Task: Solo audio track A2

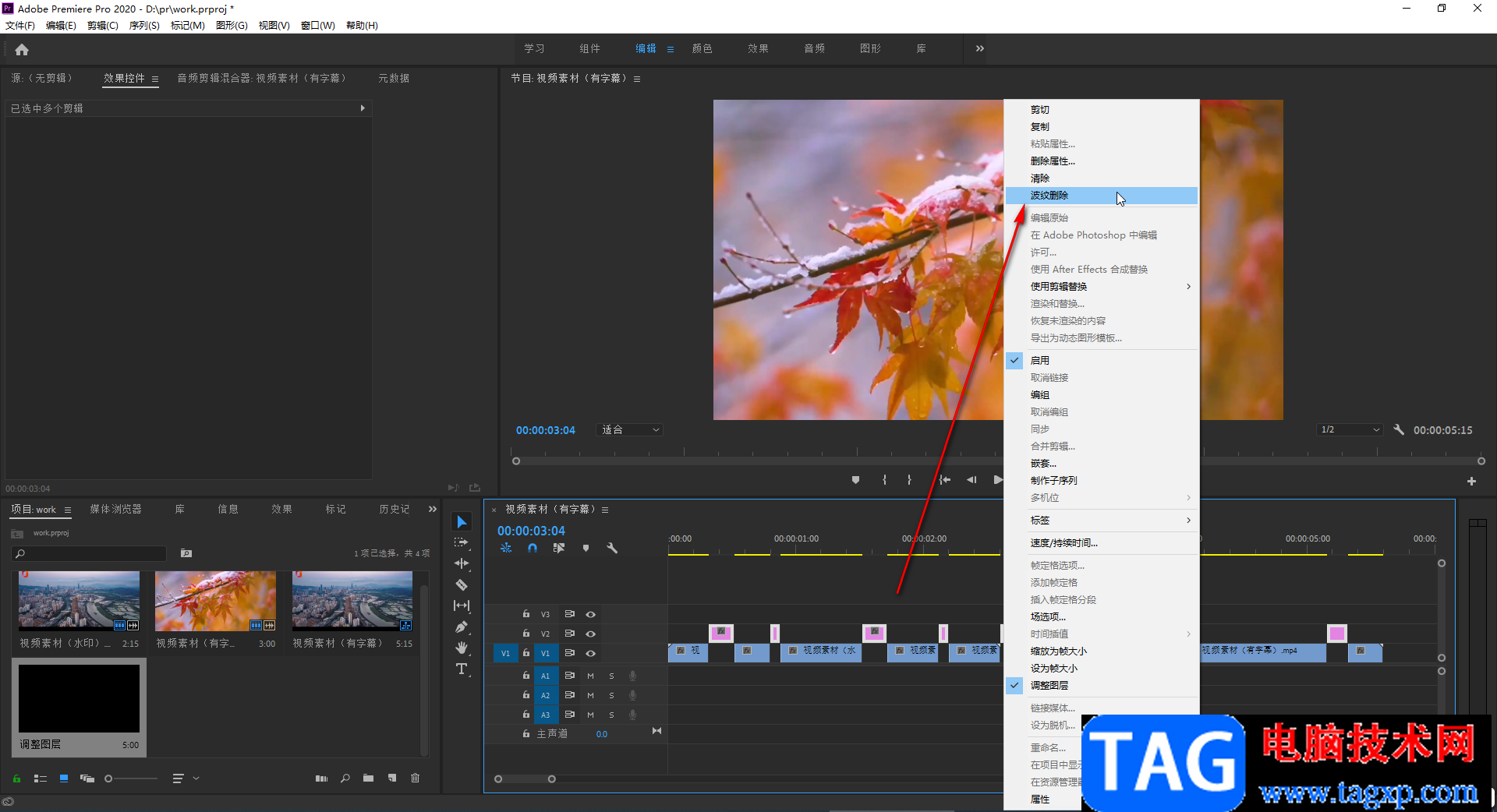Action: click(x=611, y=695)
